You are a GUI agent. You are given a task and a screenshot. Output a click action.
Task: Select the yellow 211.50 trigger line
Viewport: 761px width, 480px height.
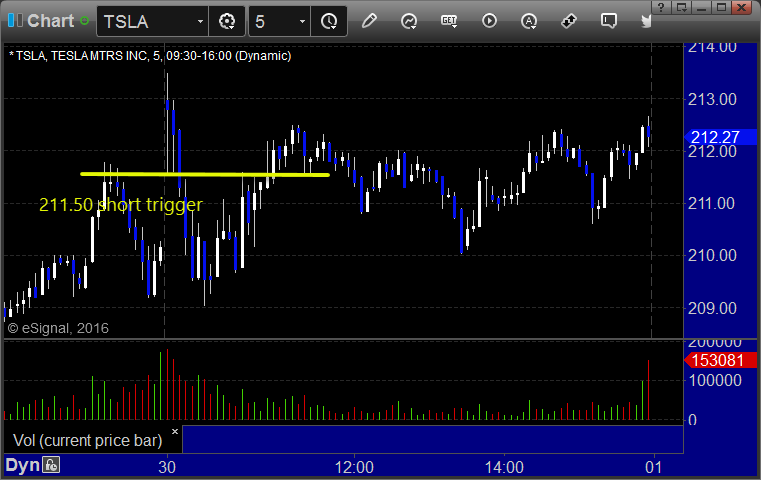(x=205, y=174)
